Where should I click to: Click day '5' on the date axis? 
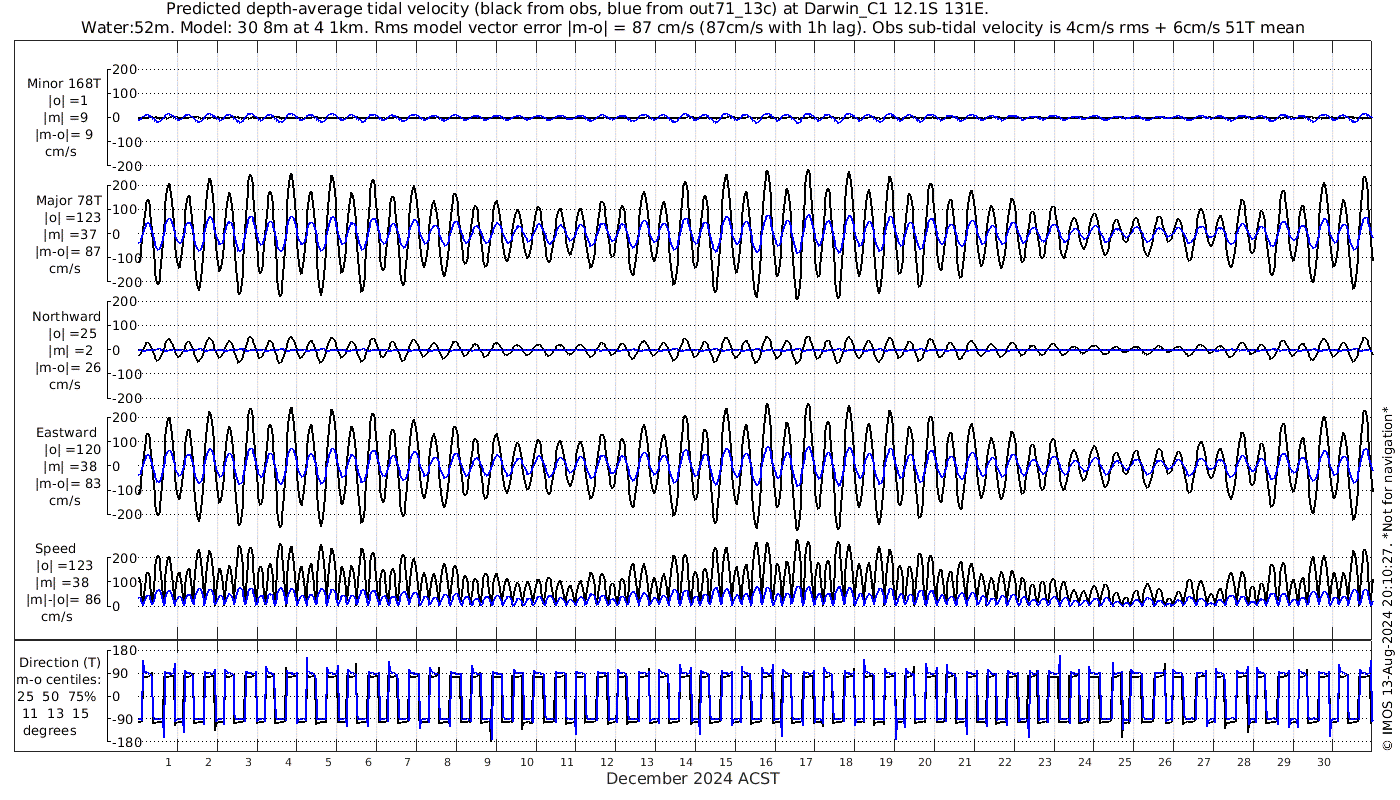pos(328,762)
